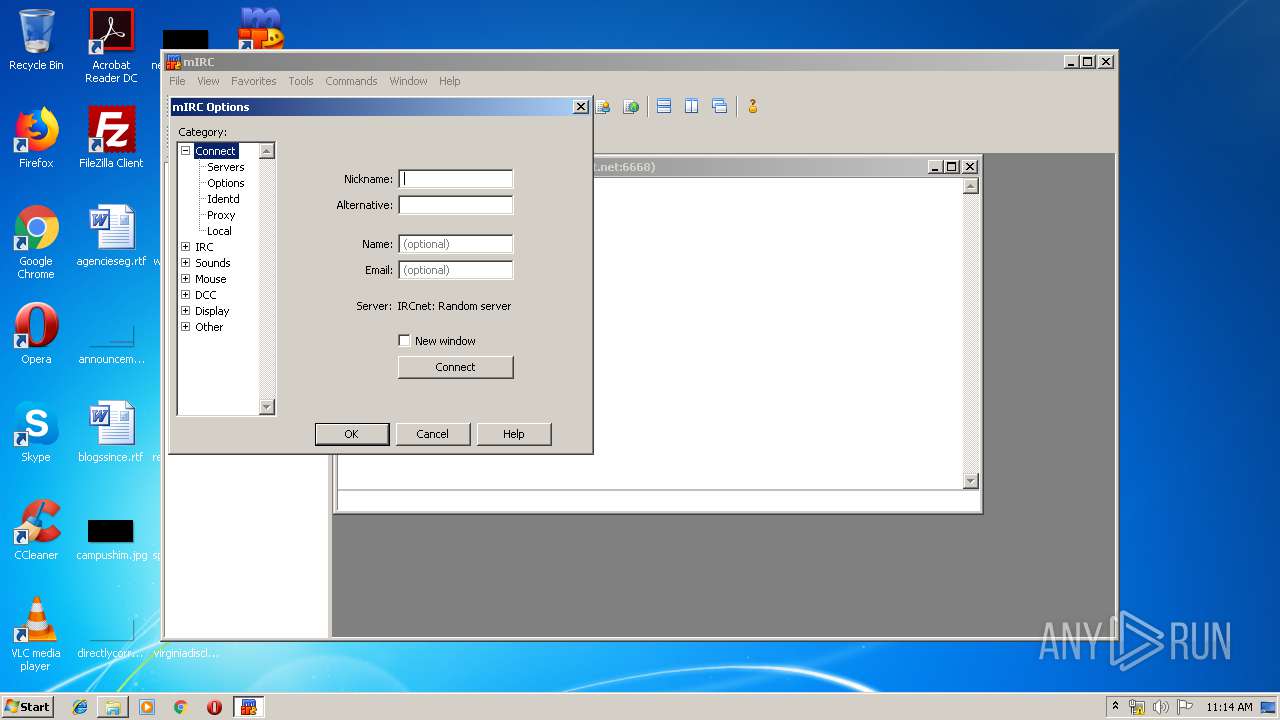Click Internet Explorer taskbar icon
This screenshot has height=720, width=1280.
pos(80,707)
